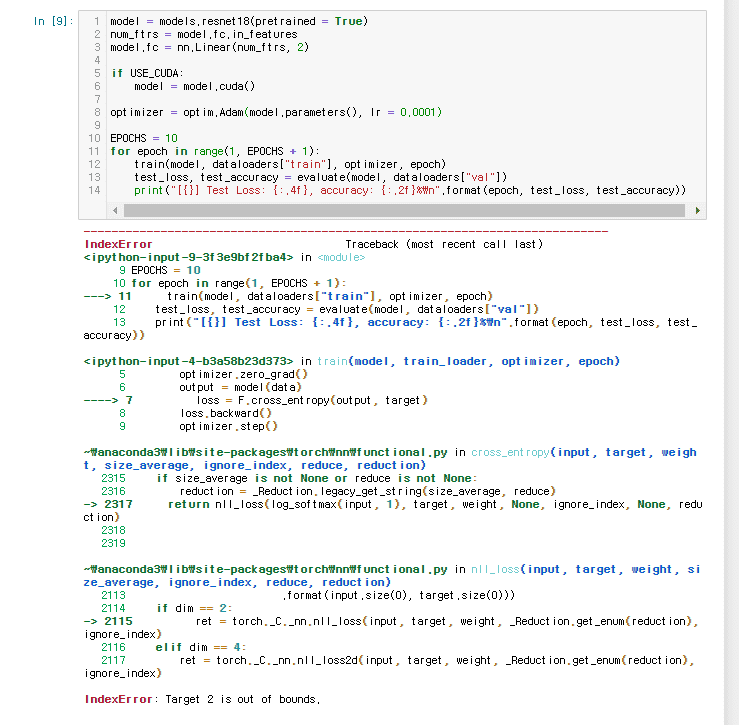Click the left scroll arrow of the code cell

(x=113, y=211)
